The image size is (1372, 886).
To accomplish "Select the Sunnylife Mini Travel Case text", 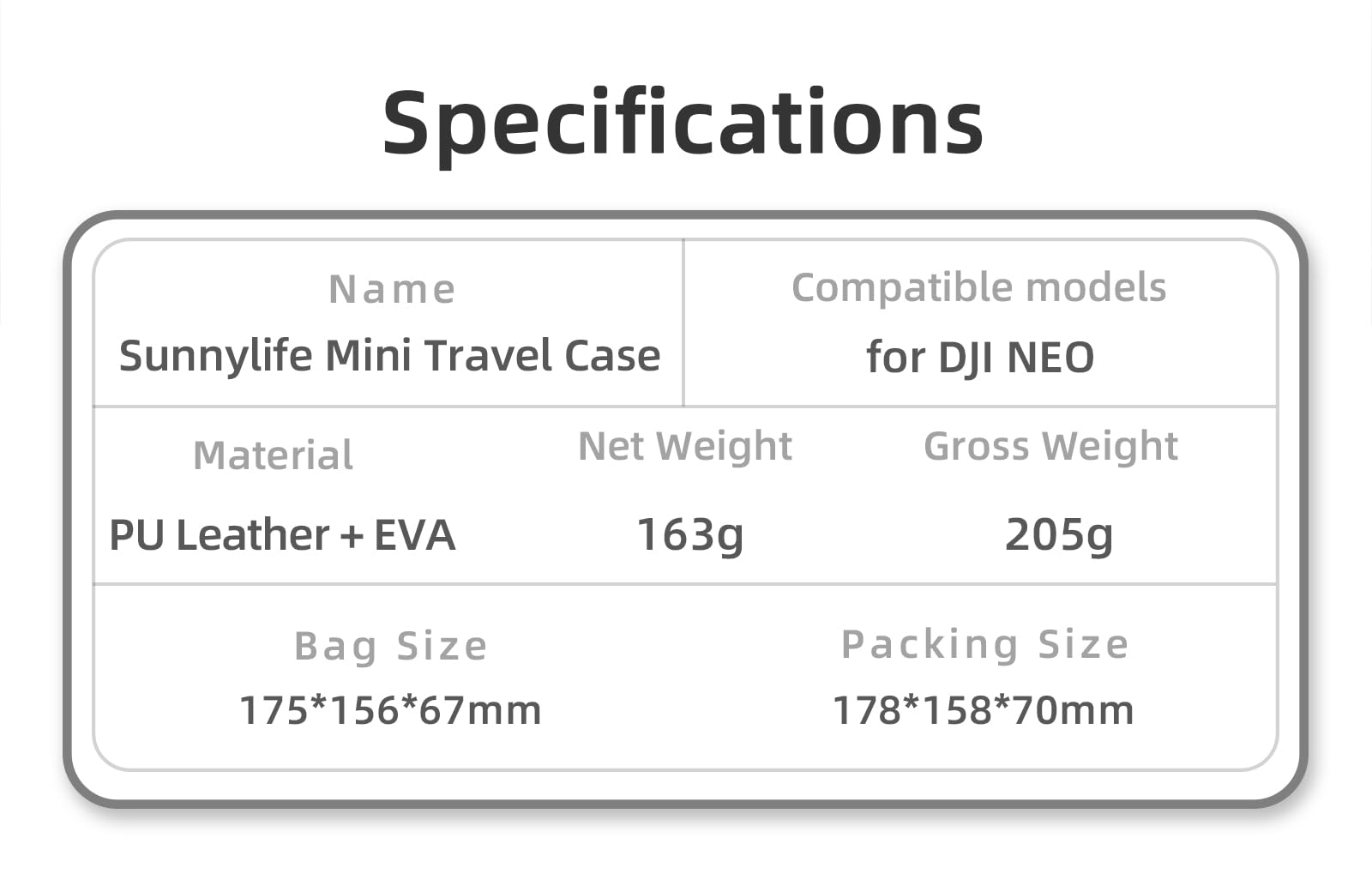I will point(389,355).
